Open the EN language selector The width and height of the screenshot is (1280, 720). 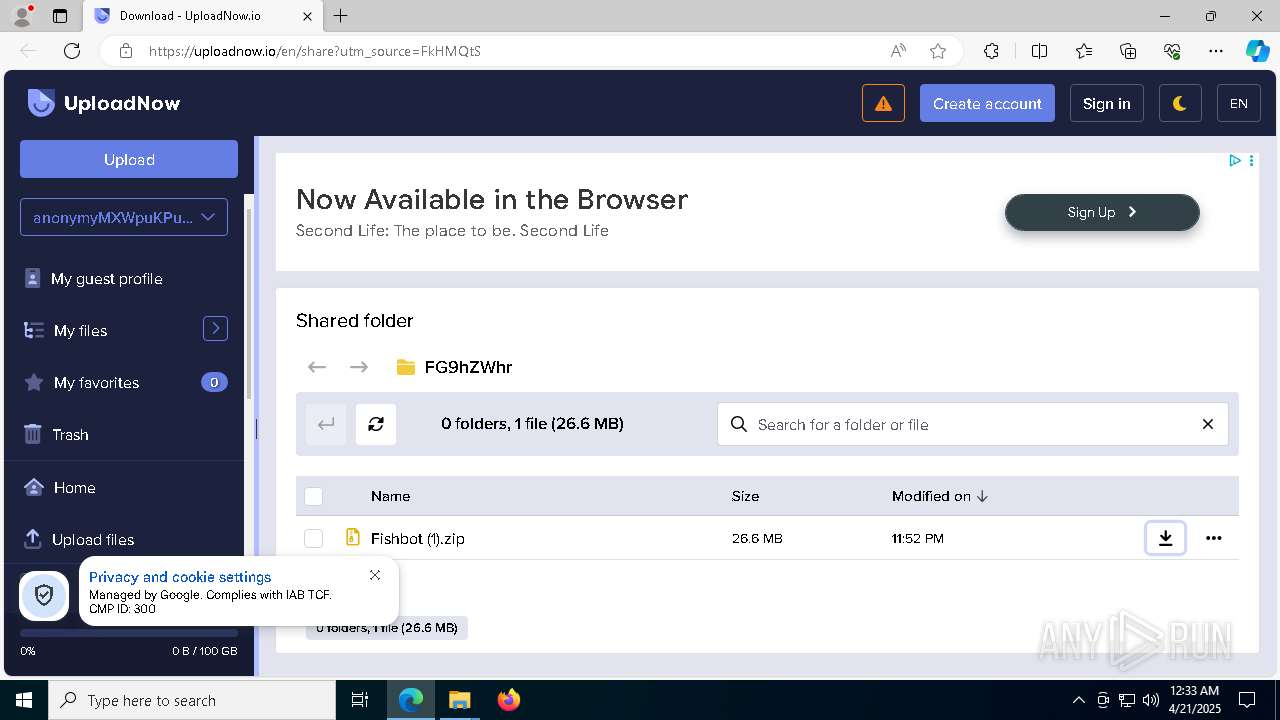pos(1238,103)
